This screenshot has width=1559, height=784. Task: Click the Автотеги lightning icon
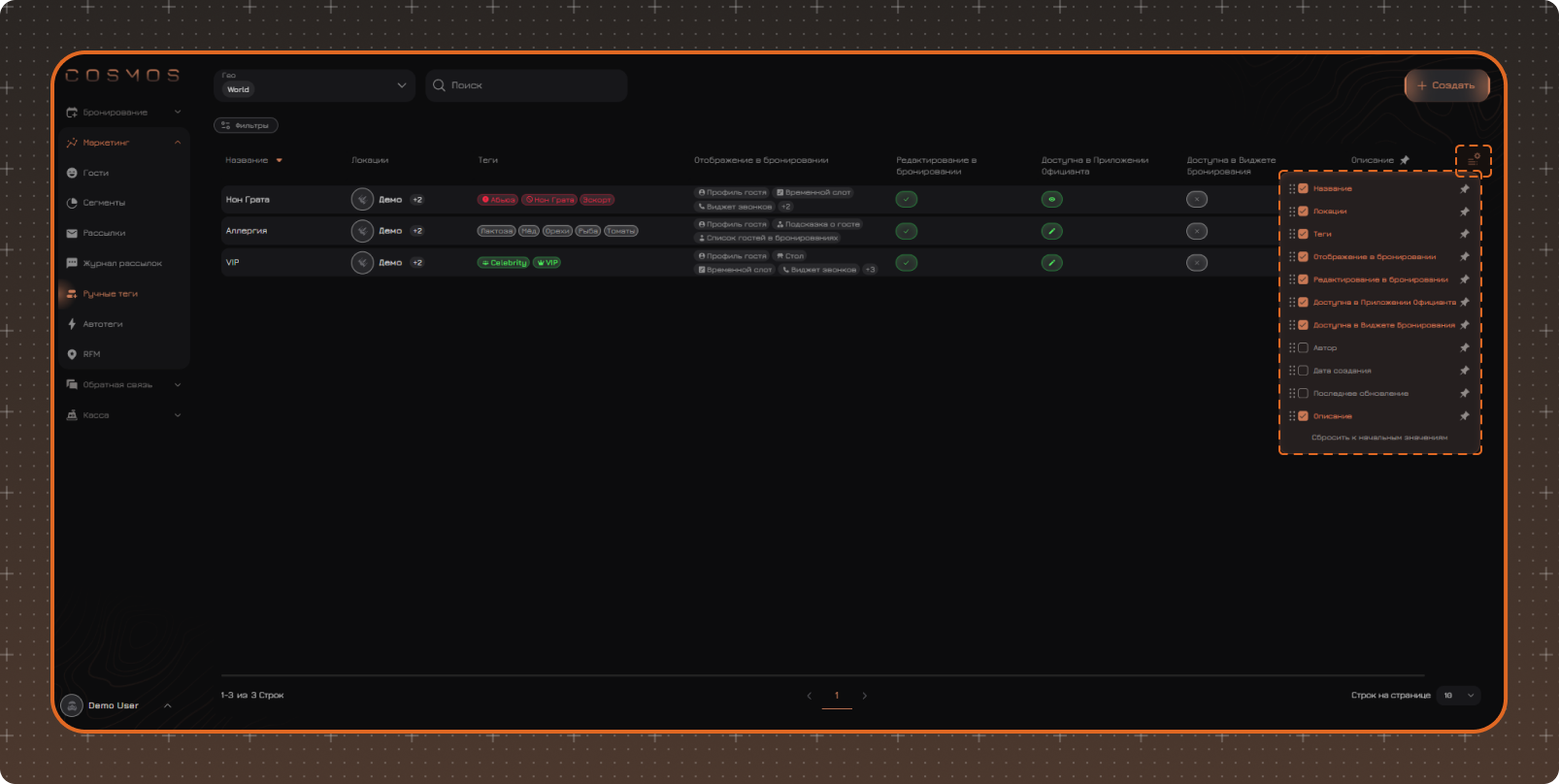click(72, 324)
